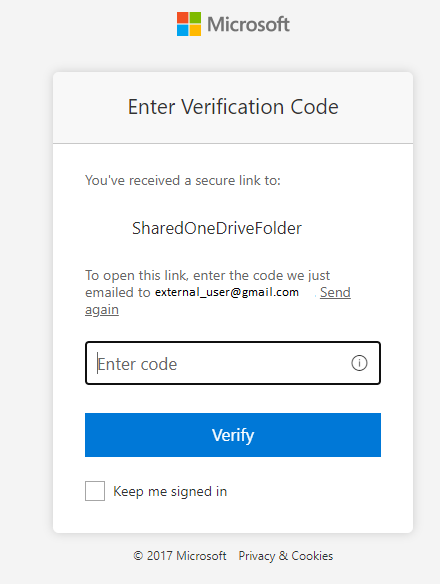Image resolution: width=440 pixels, height=584 pixels.
Task: Click the Enter Verification Code heading
Action: [x=233, y=107]
